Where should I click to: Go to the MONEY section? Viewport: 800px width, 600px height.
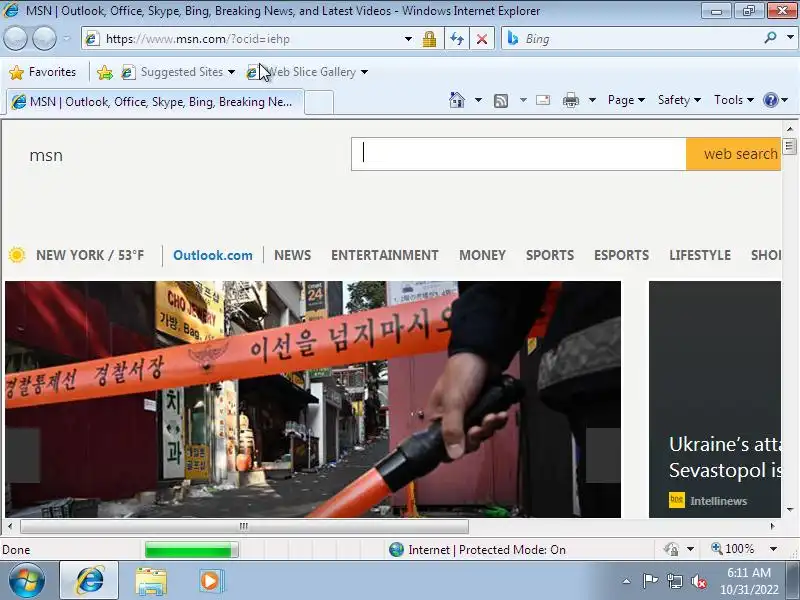coord(482,255)
